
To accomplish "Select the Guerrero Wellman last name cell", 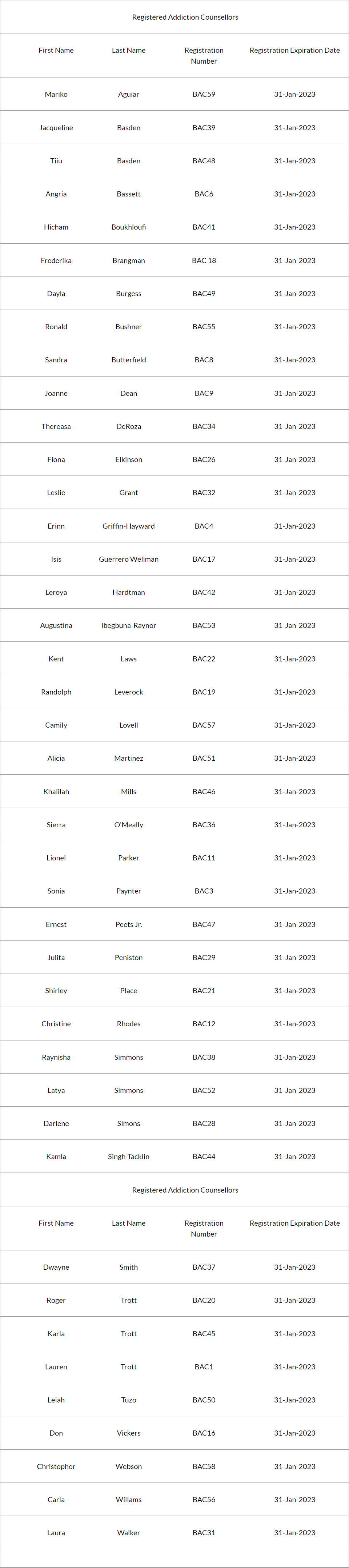I will (128, 559).
